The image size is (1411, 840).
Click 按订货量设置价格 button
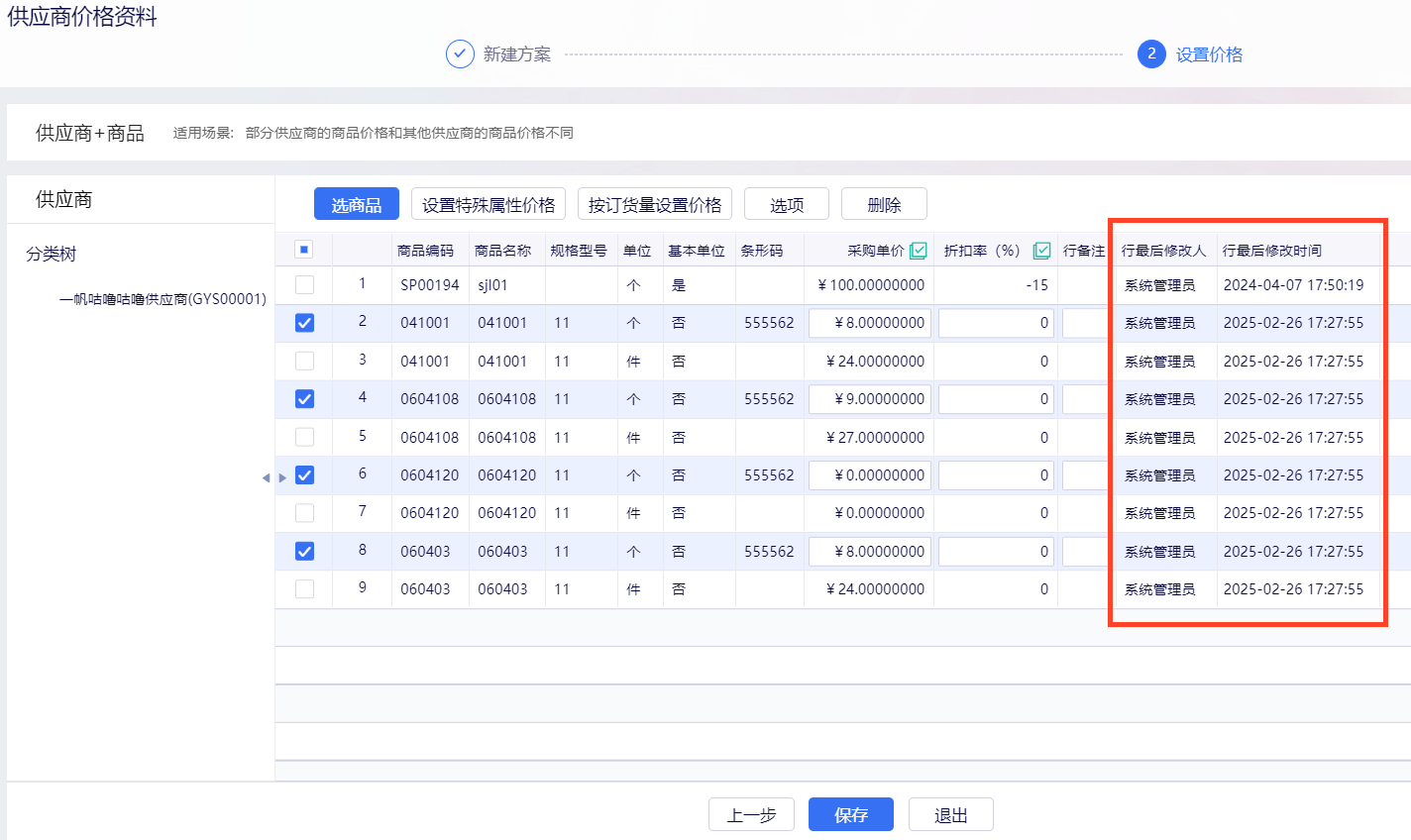[x=655, y=204]
